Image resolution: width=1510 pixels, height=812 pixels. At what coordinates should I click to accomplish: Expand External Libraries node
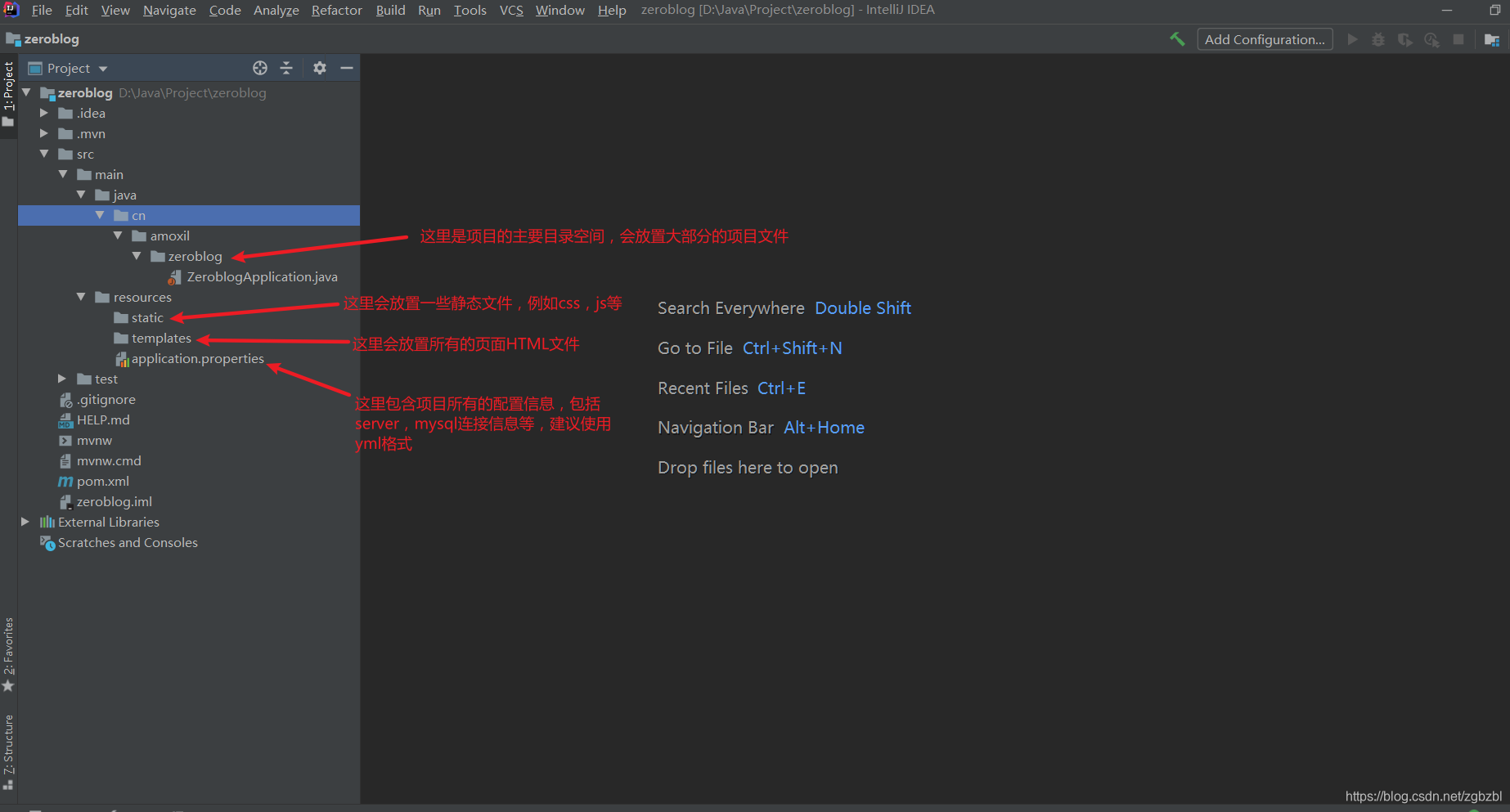point(25,522)
